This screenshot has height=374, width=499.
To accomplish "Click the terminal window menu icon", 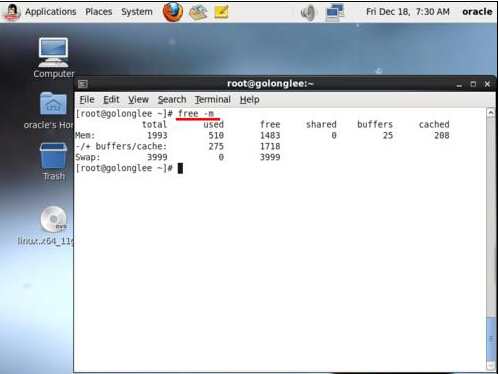I will [83, 84].
